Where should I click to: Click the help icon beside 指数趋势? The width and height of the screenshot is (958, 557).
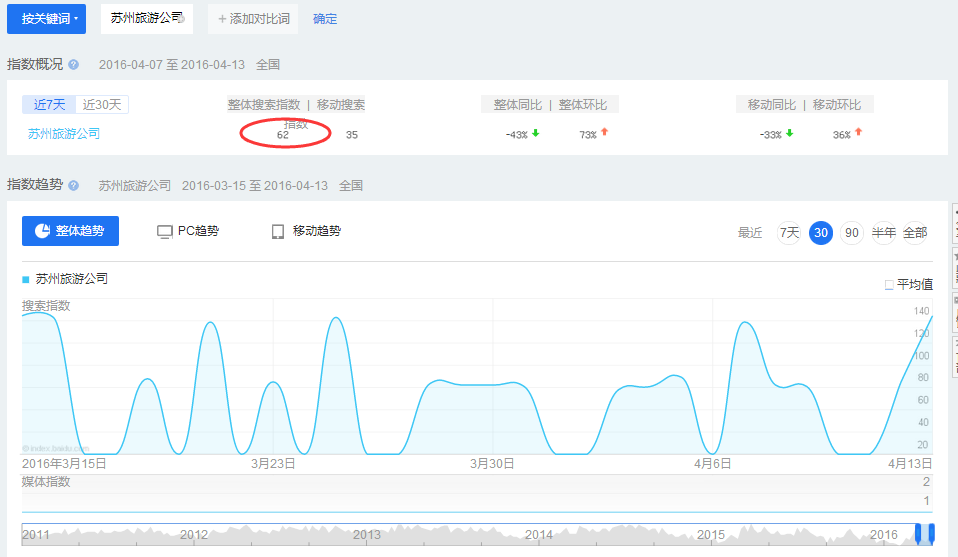[x=73, y=186]
